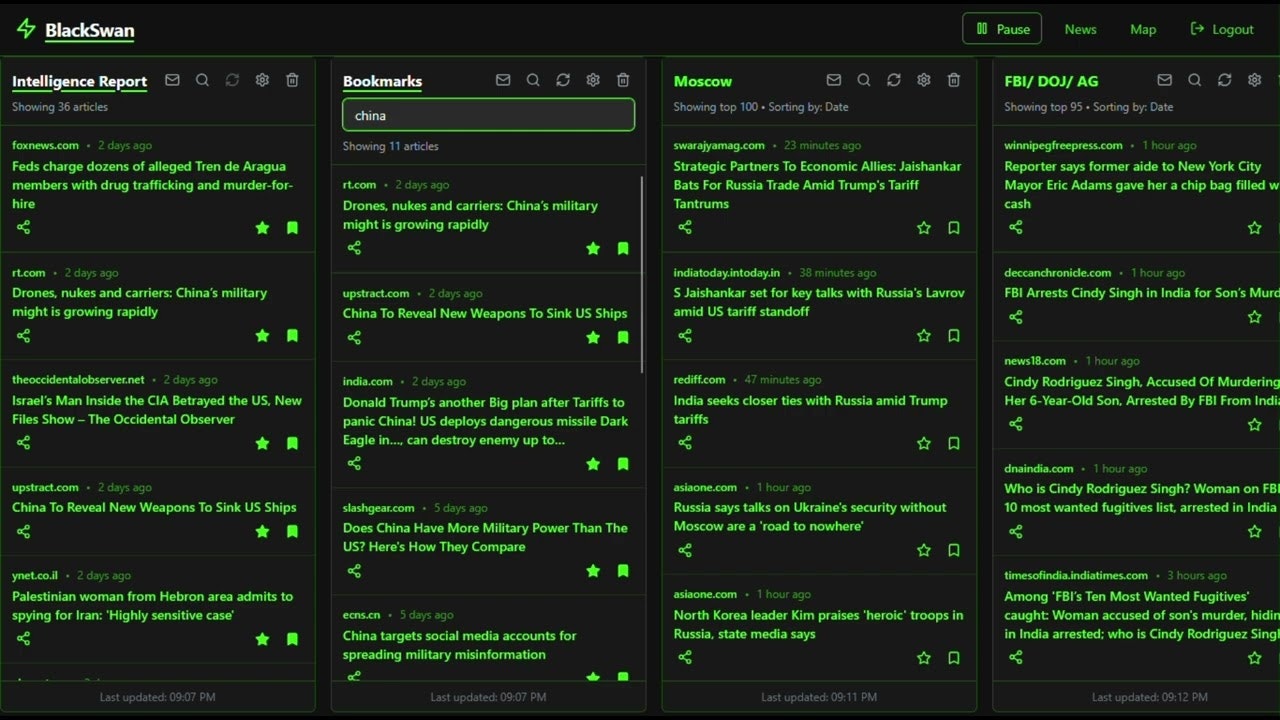
Task: Star the winnipegfreepress chip bag article
Action: point(1255,228)
